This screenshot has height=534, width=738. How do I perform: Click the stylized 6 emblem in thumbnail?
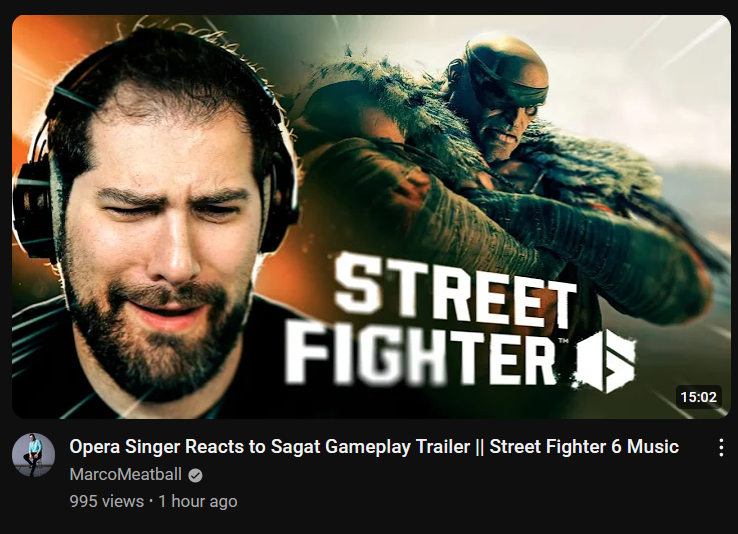pos(606,361)
